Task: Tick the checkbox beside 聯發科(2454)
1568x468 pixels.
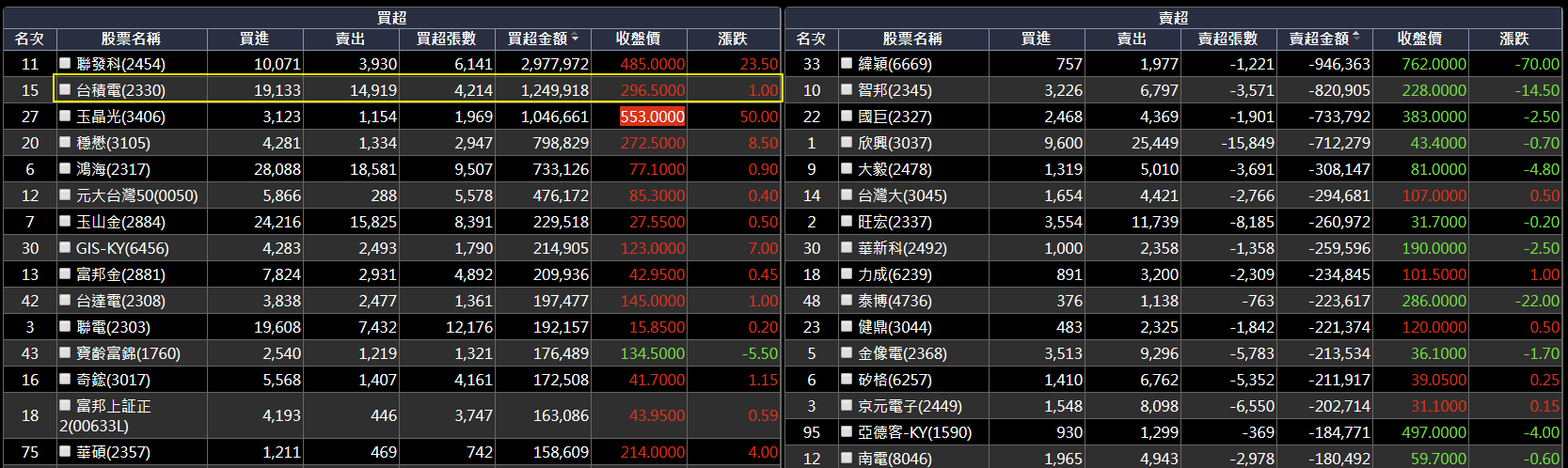Action: (65, 63)
